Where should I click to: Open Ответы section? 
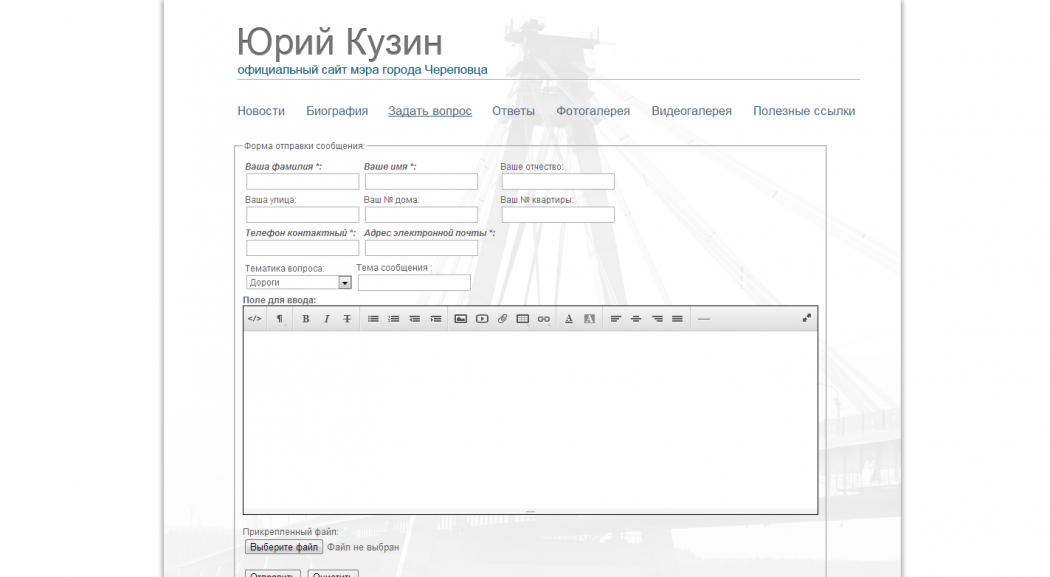[514, 111]
